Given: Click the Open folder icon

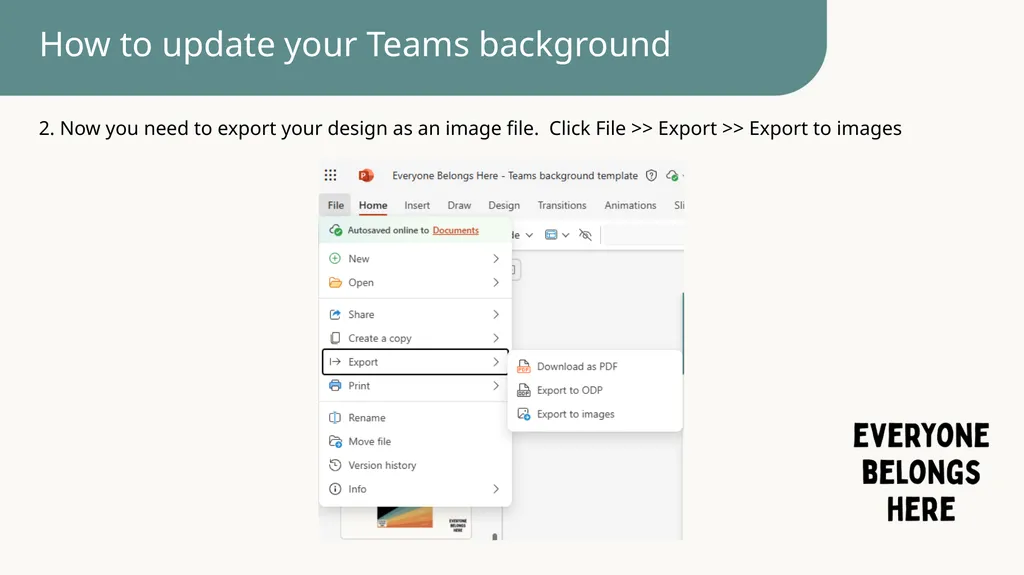Looking at the screenshot, I should tap(335, 282).
